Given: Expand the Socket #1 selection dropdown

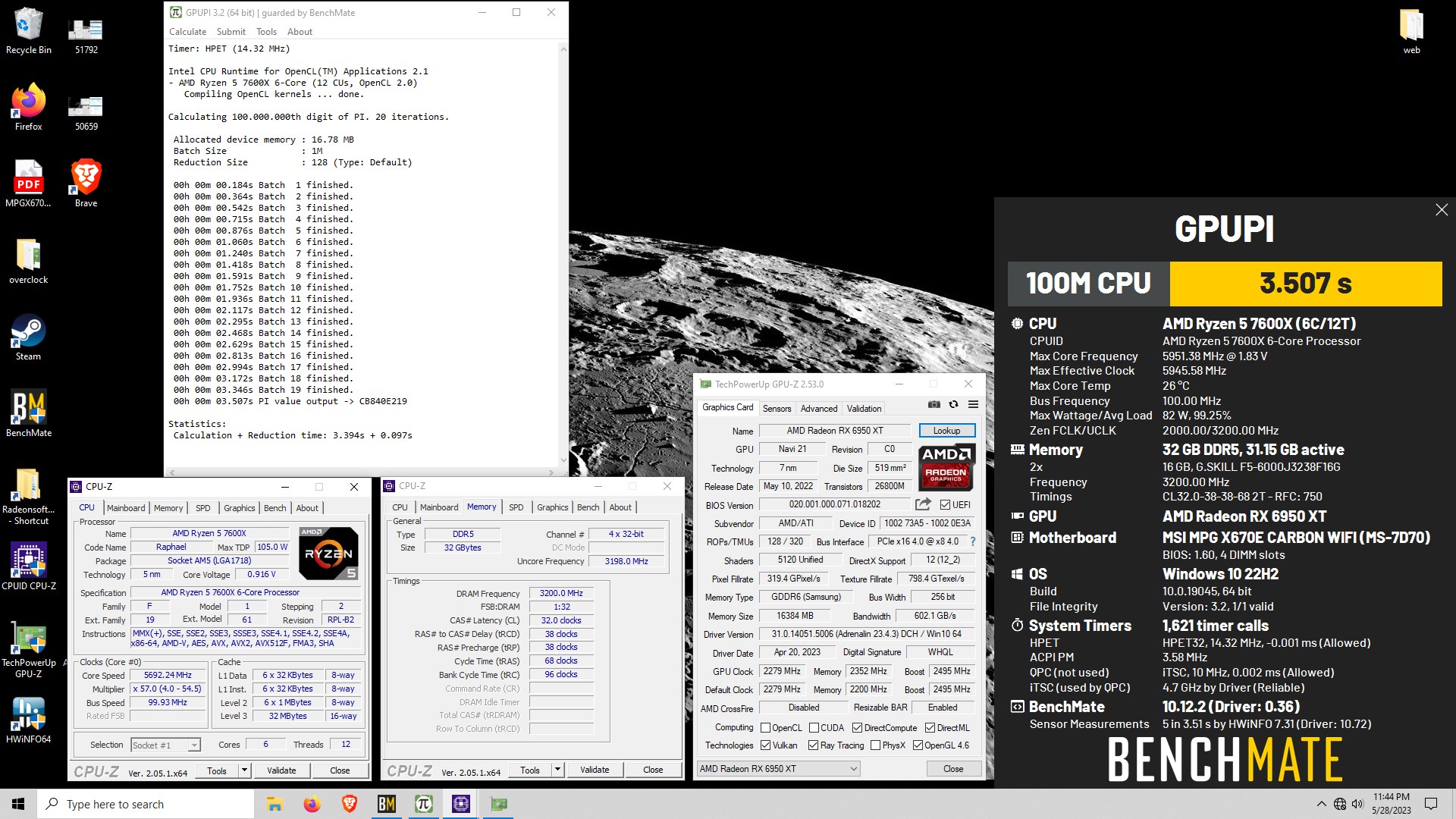Looking at the screenshot, I should (x=194, y=745).
